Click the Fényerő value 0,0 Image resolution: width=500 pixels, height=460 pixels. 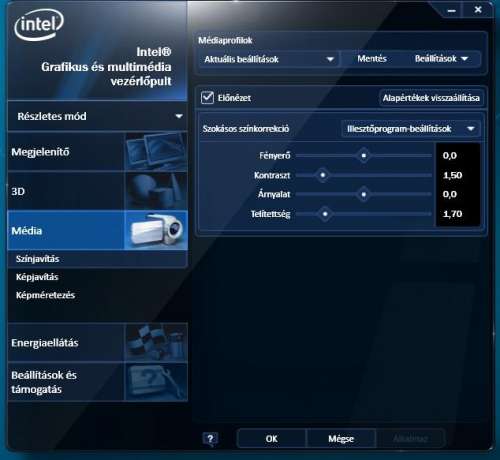(x=450, y=156)
